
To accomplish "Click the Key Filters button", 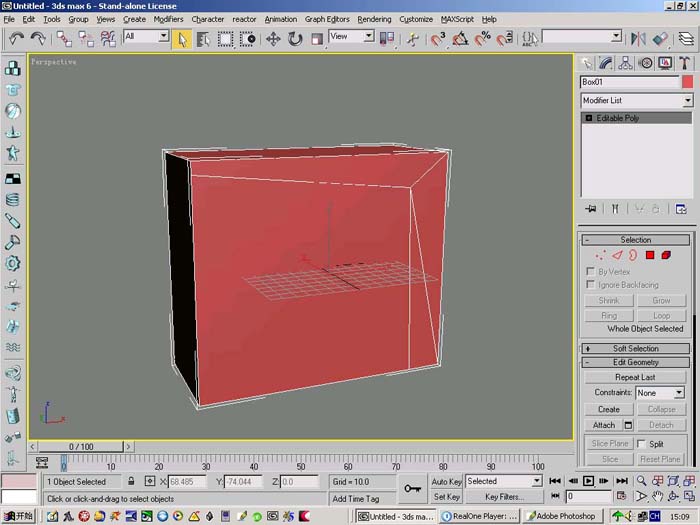I will coord(504,496).
